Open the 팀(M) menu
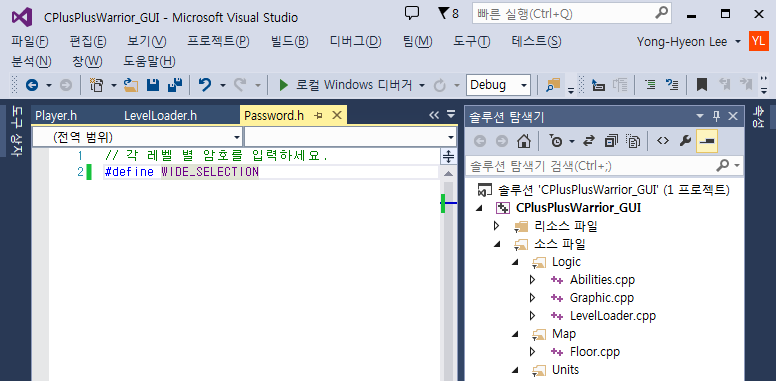This screenshot has height=381, width=776. coord(418,42)
